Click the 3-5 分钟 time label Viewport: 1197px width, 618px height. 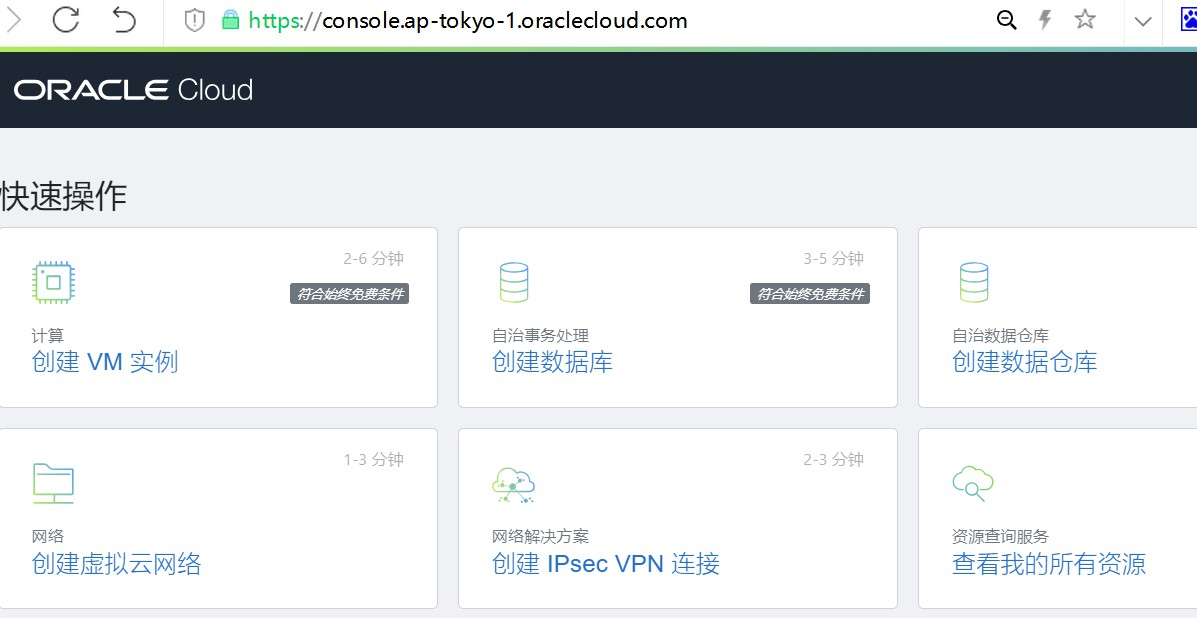coord(834,259)
